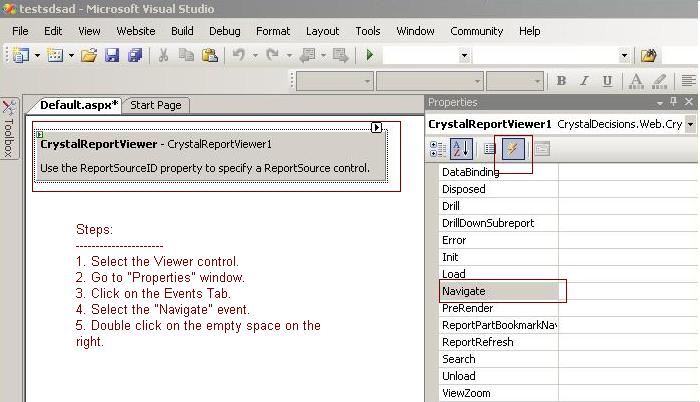Click the value field next to Load
The image size is (700, 402).
click(x=628, y=274)
